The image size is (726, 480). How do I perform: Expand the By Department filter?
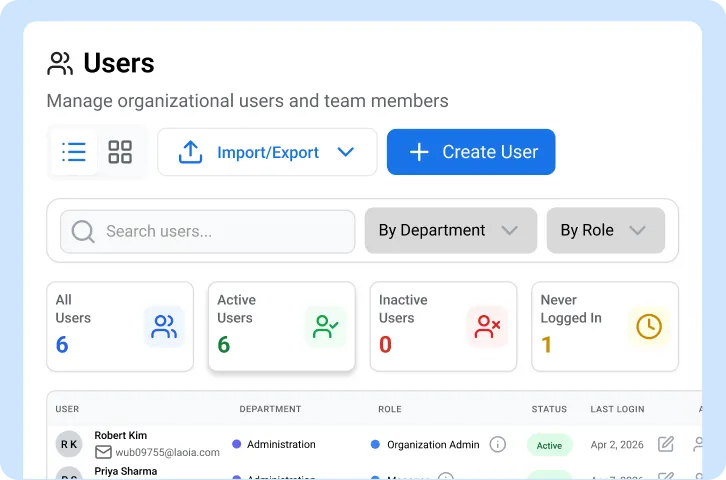pos(450,231)
